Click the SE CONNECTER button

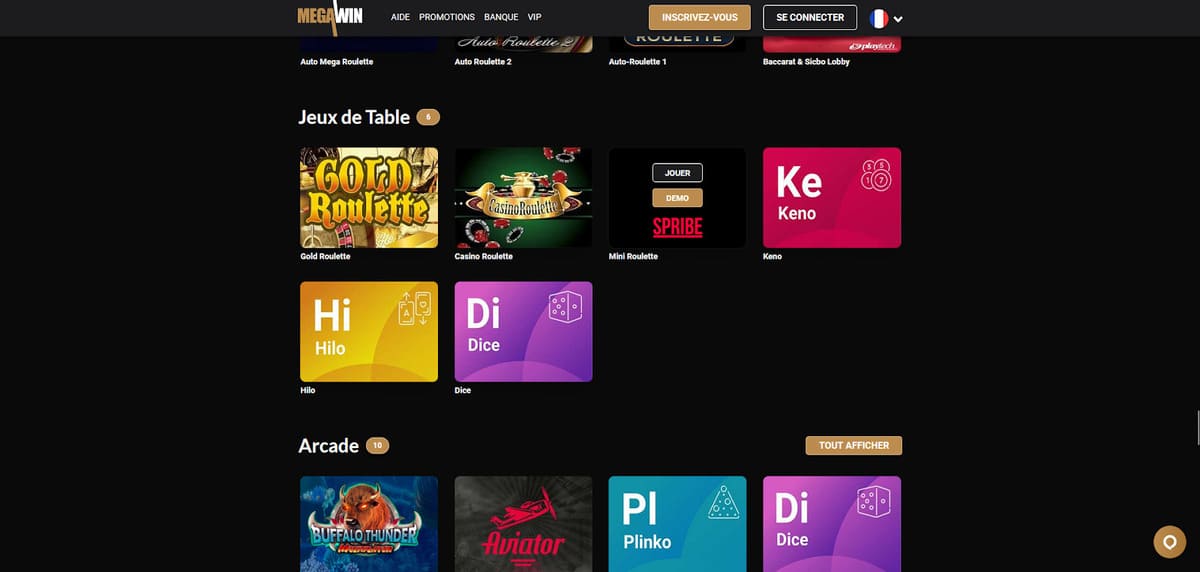pyautogui.click(x=810, y=17)
